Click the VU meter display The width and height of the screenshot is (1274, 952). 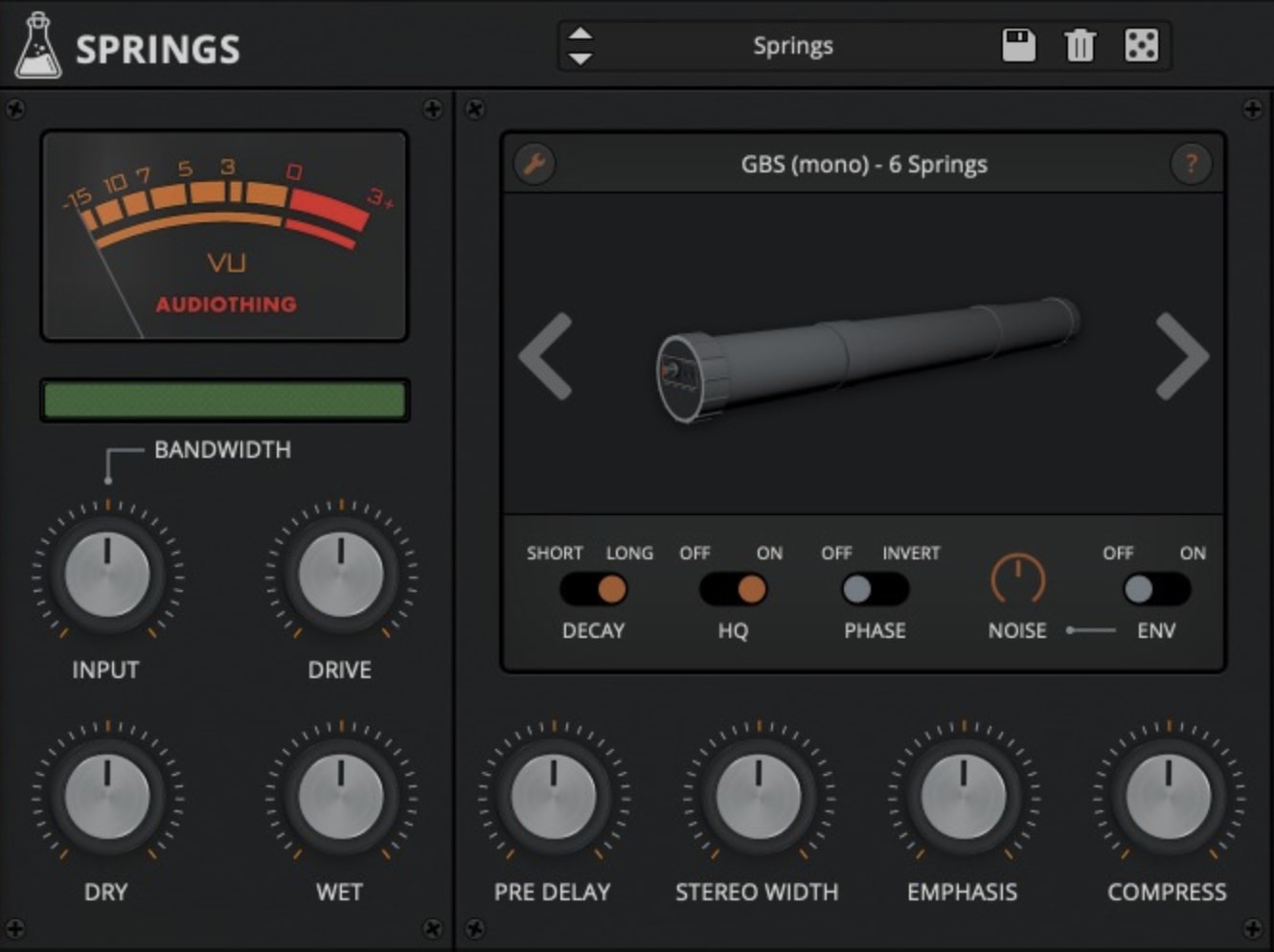[225, 236]
